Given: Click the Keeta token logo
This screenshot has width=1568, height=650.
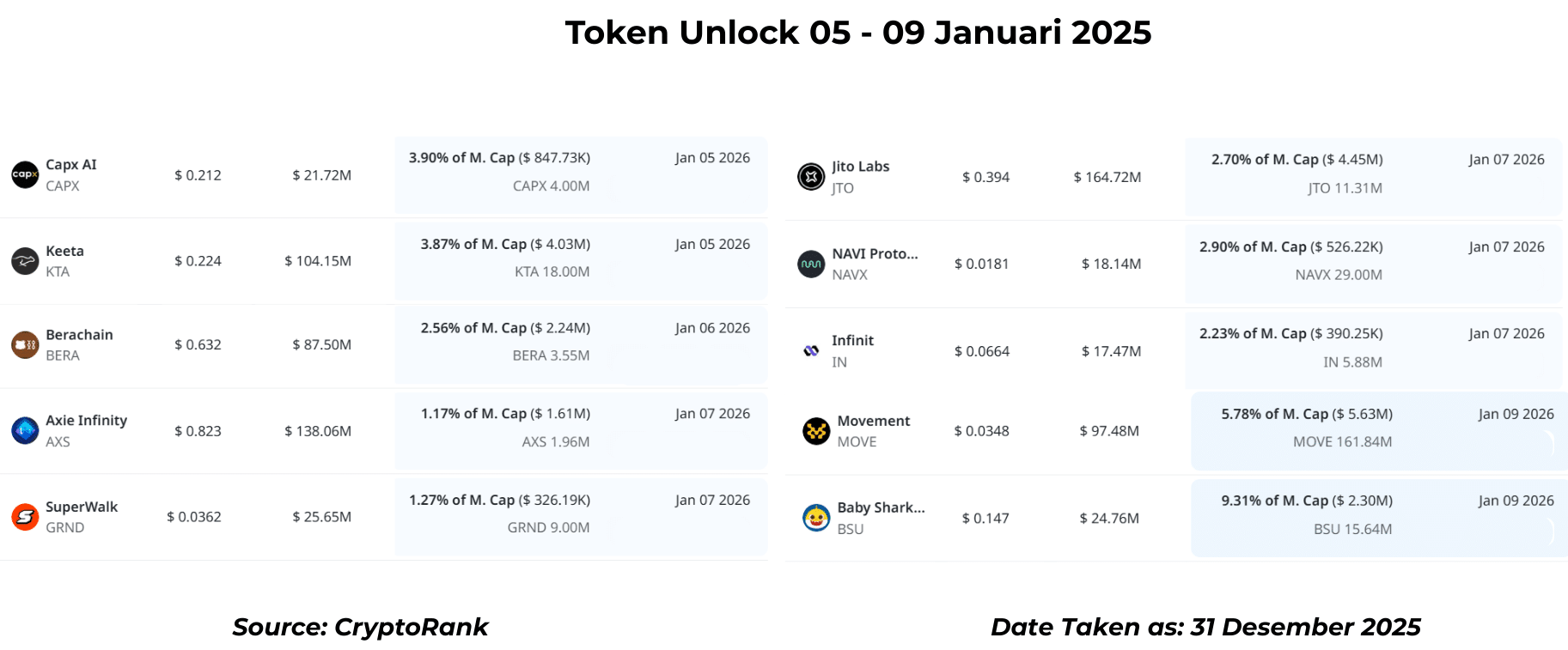Looking at the screenshot, I should (25, 260).
